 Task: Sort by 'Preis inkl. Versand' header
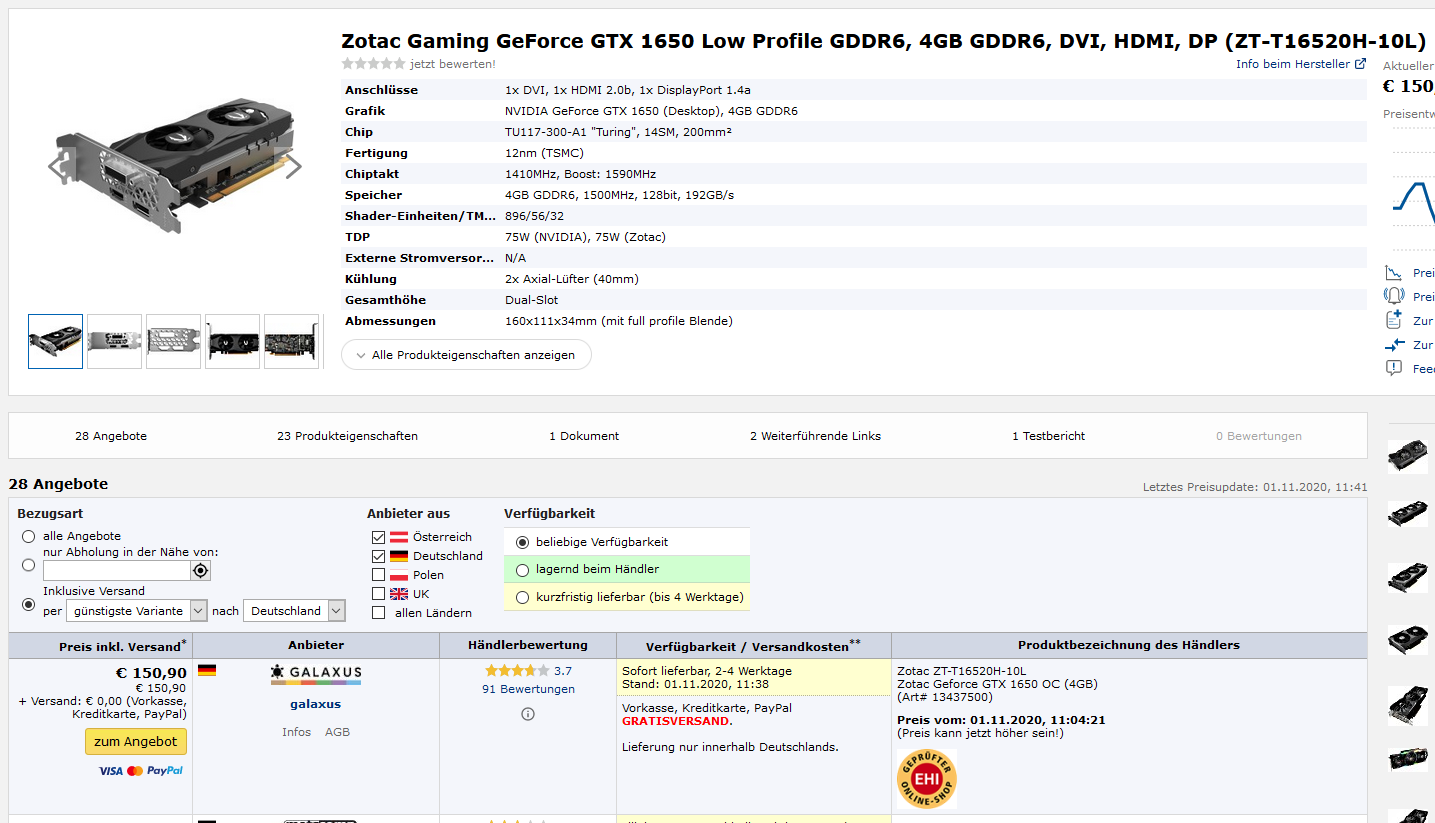(x=120, y=646)
